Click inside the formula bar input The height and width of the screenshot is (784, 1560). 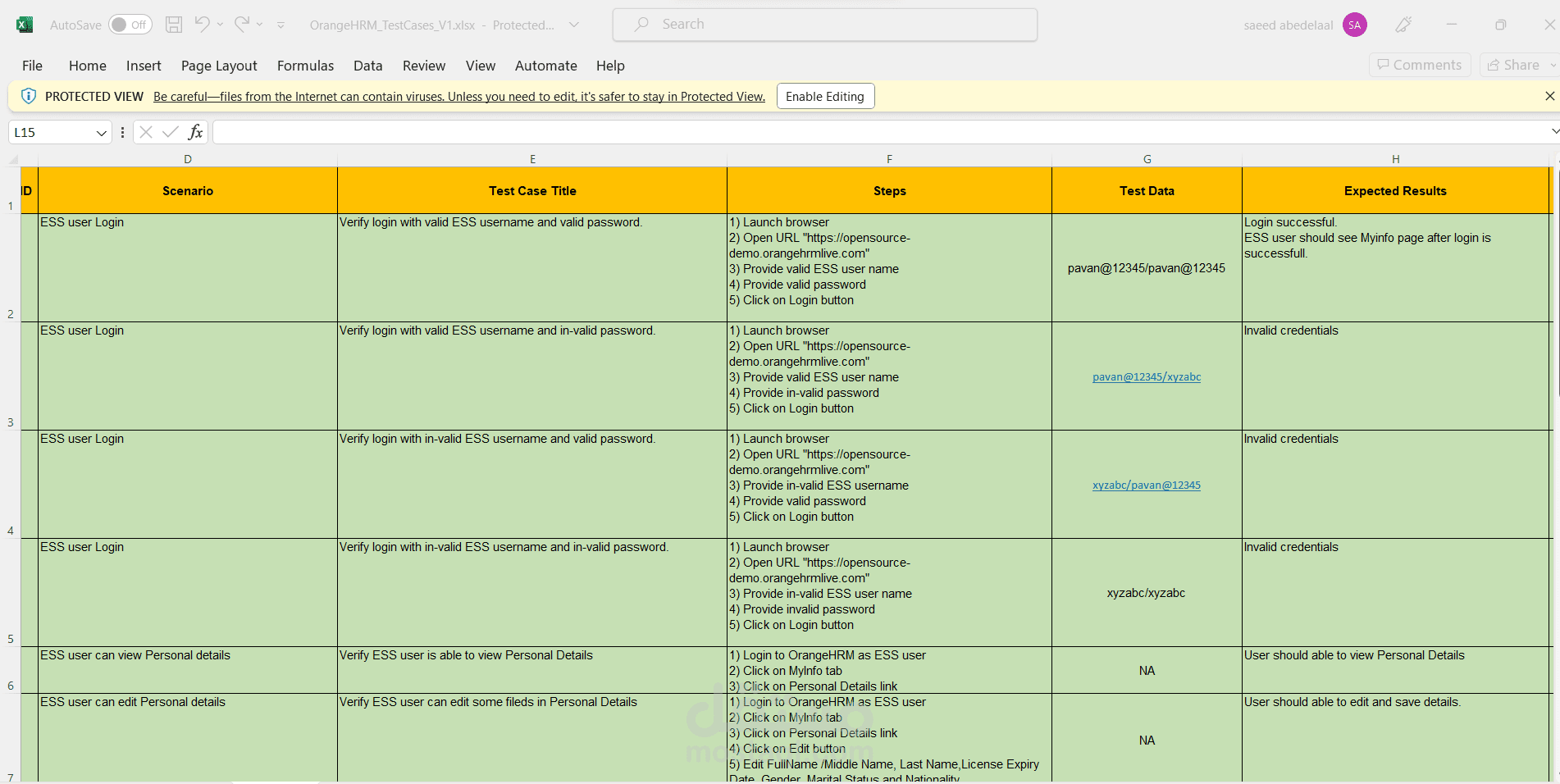click(x=879, y=132)
